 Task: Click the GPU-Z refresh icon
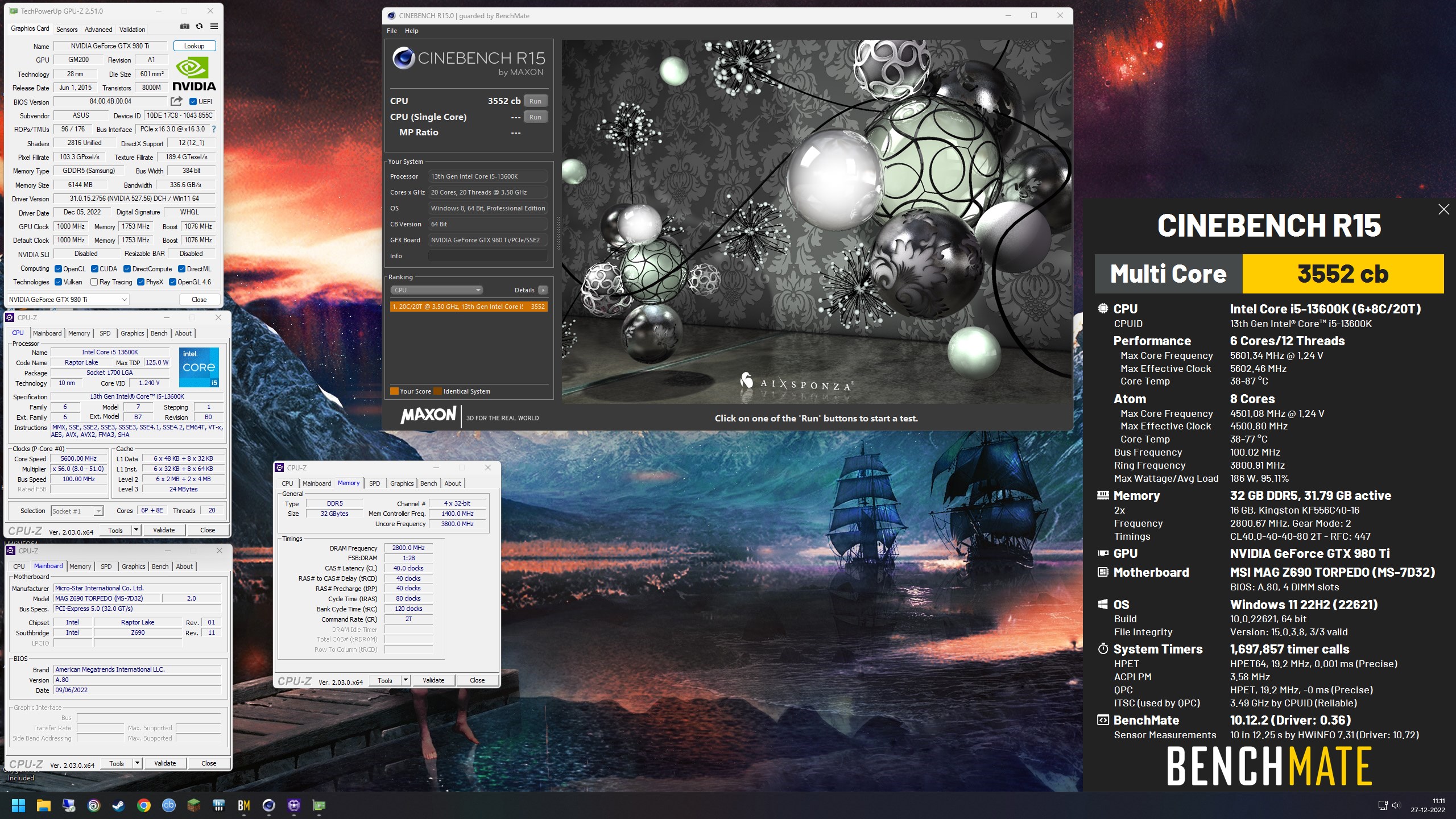pos(199,26)
